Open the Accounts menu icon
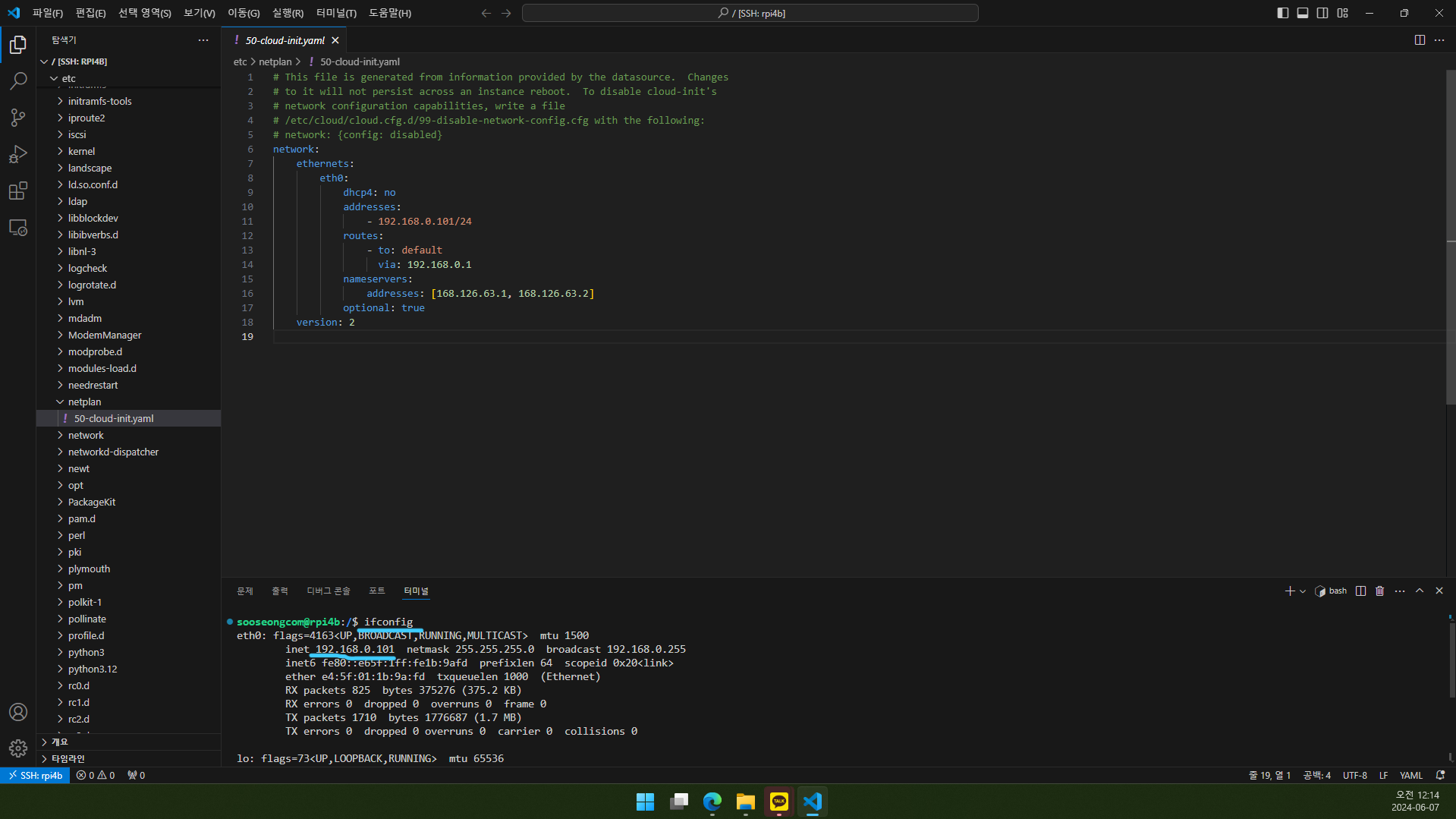Viewport: 1456px width, 819px height. [18, 712]
